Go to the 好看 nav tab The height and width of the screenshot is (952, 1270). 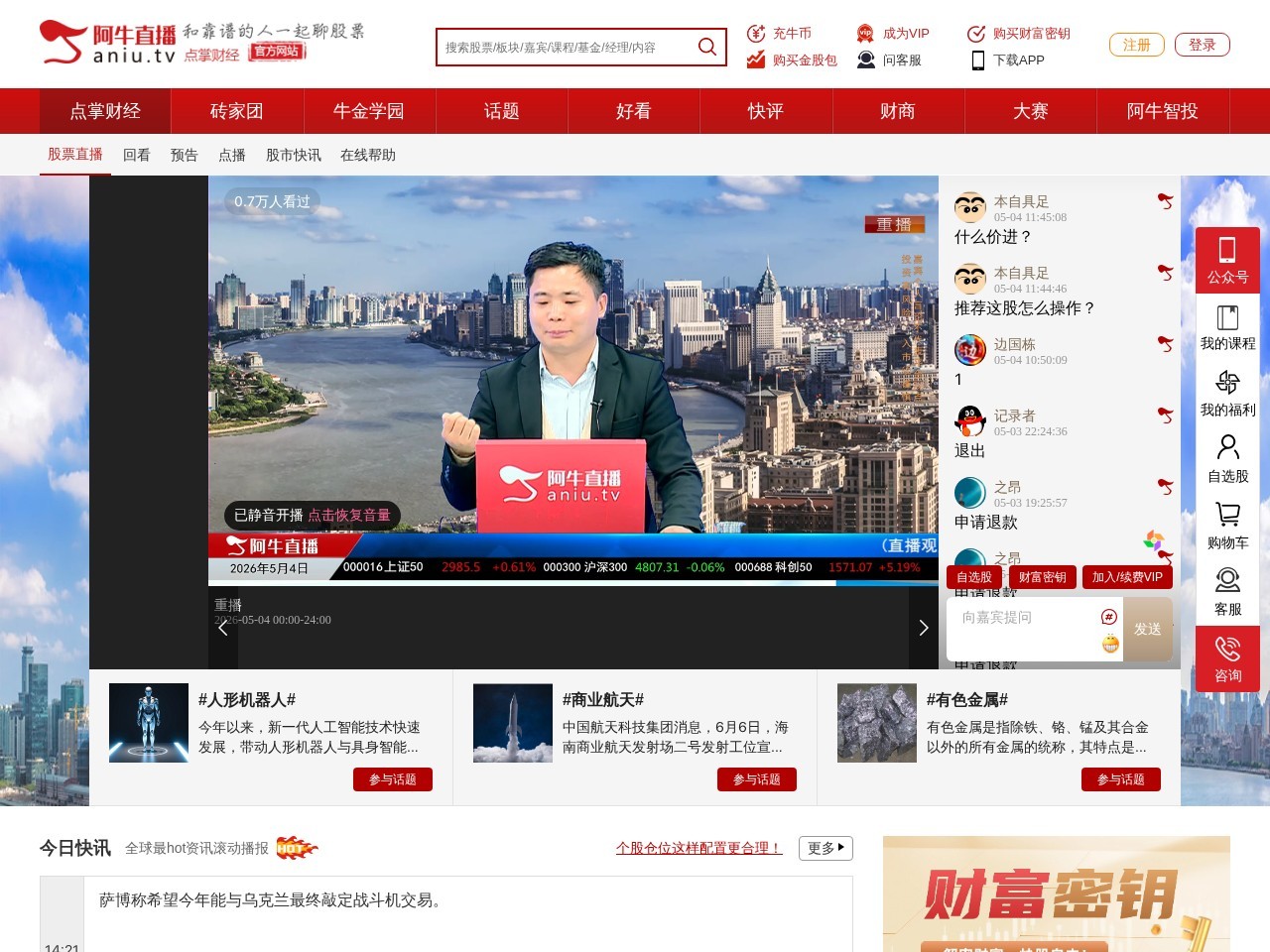pos(634,111)
